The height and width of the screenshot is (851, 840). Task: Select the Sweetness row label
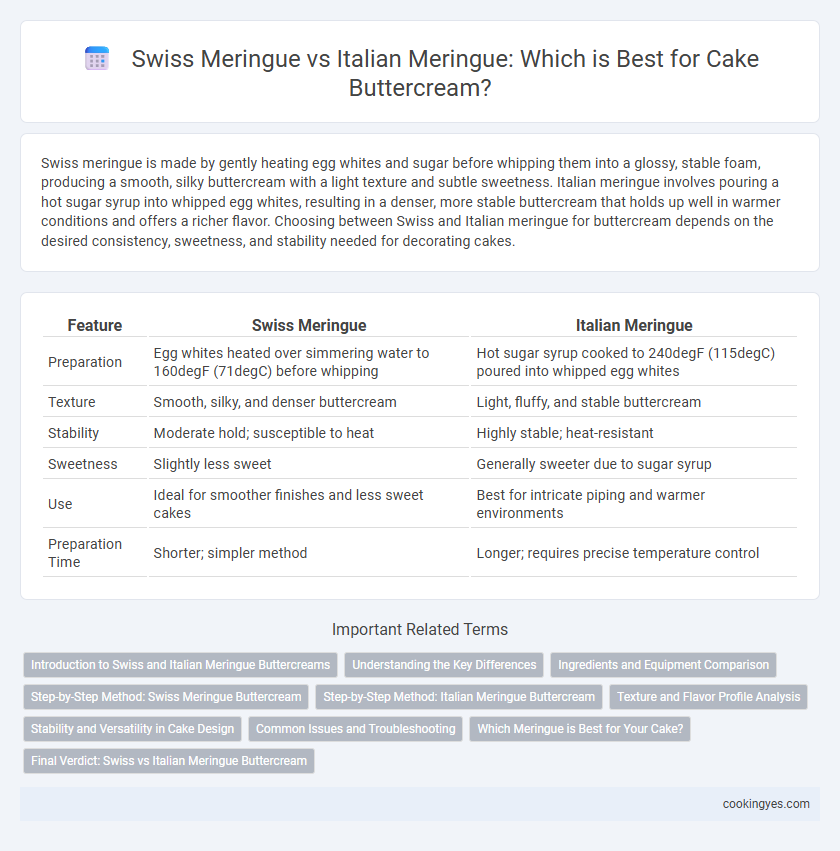pos(82,464)
